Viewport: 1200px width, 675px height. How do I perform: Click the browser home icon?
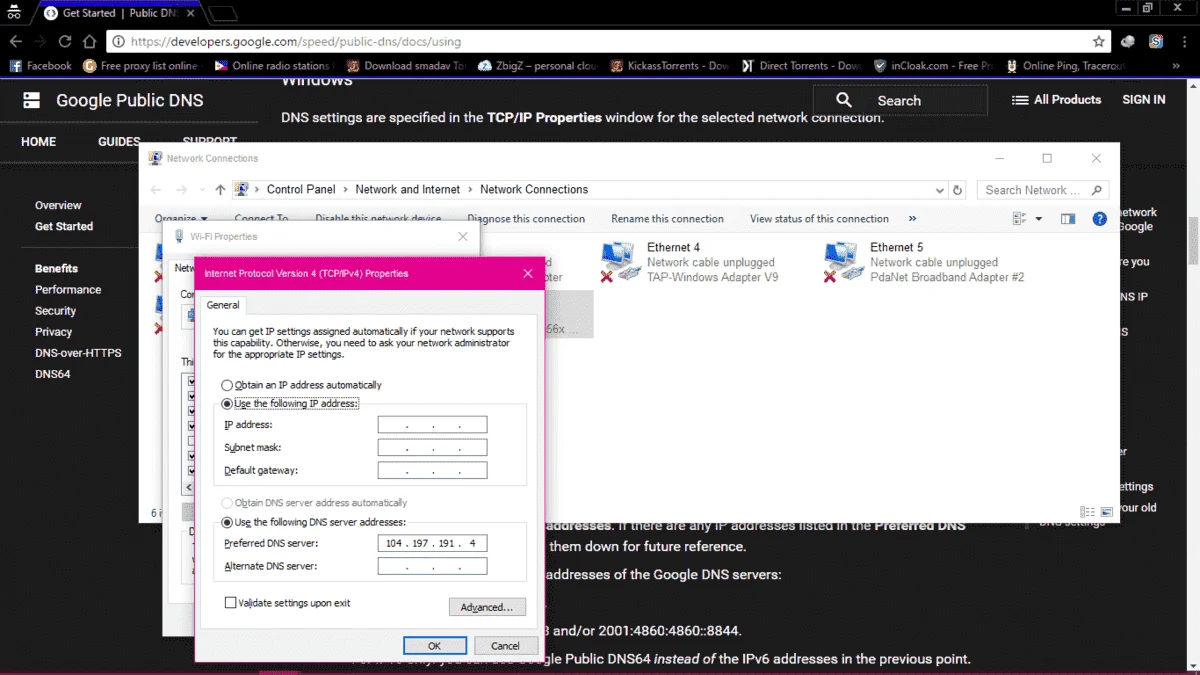click(89, 42)
